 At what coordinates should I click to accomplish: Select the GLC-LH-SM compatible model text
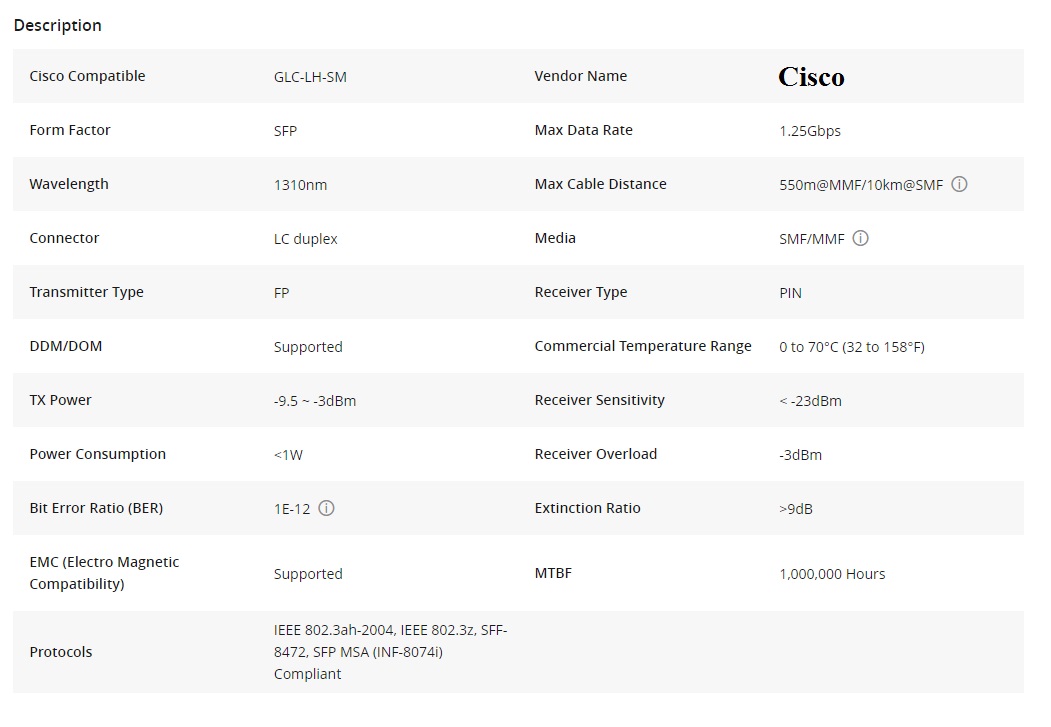310,77
